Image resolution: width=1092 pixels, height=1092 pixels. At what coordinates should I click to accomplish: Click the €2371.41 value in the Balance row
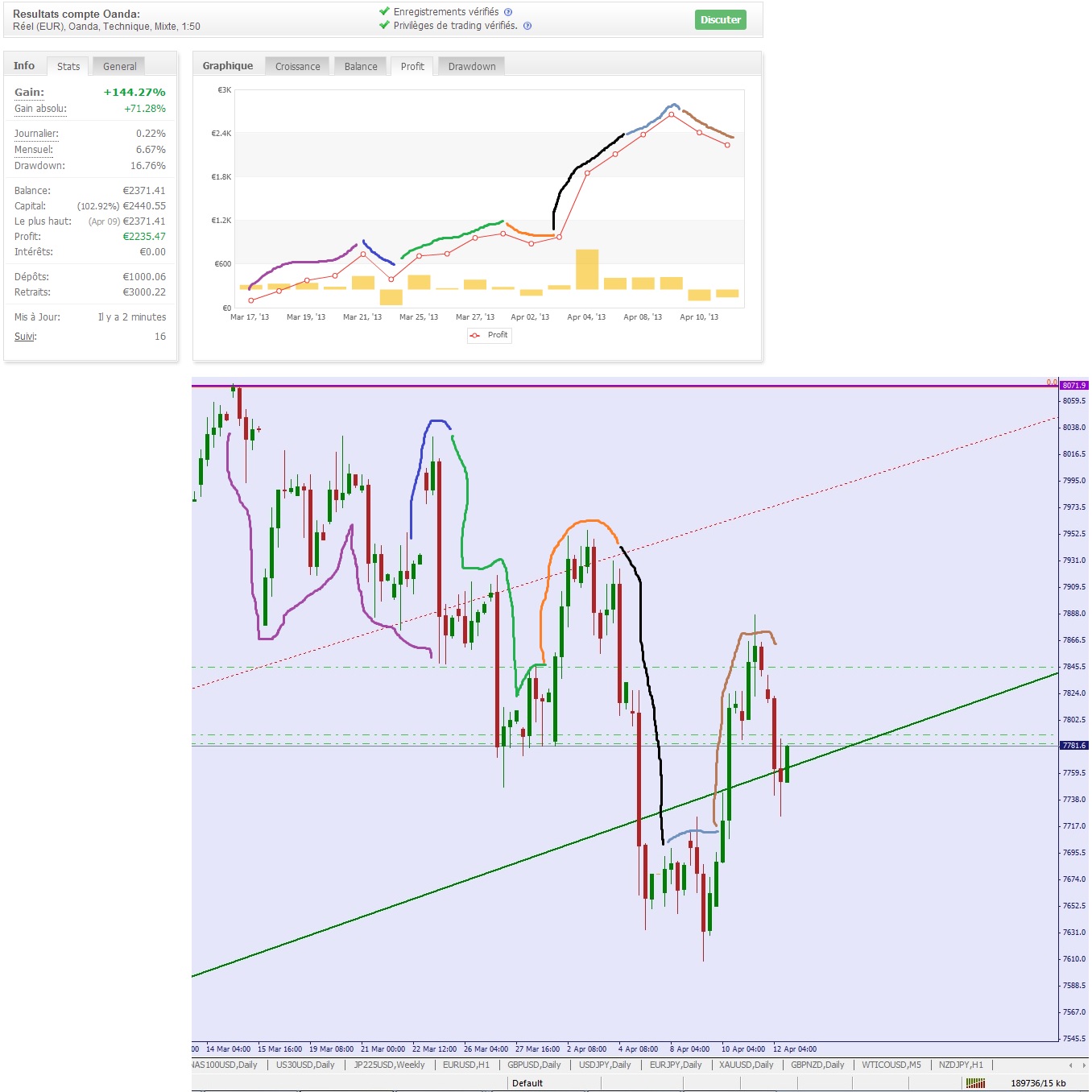pyautogui.click(x=144, y=191)
